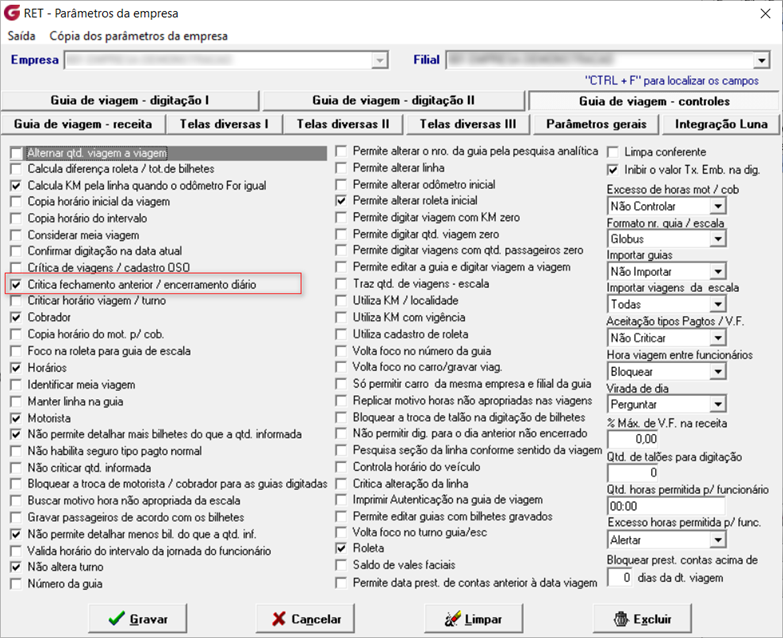Click the Globus app icon in title bar

coord(11,13)
